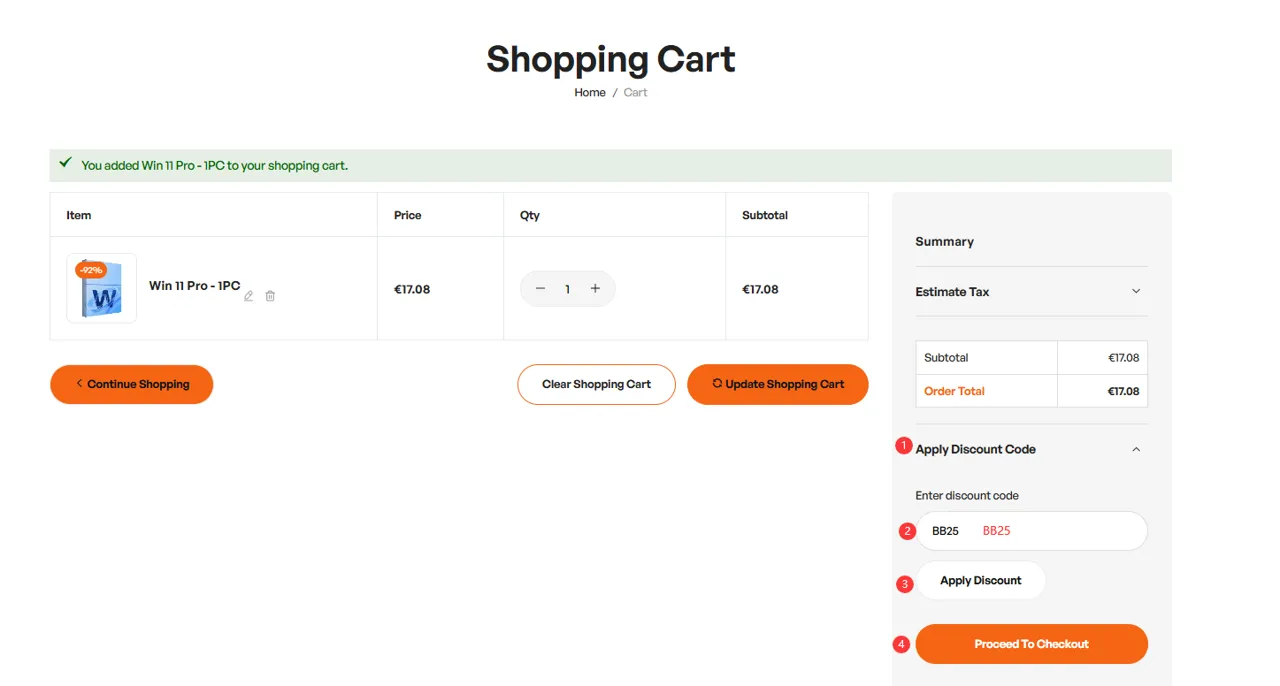Go to Home via breadcrumb

(x=590, y=92)
